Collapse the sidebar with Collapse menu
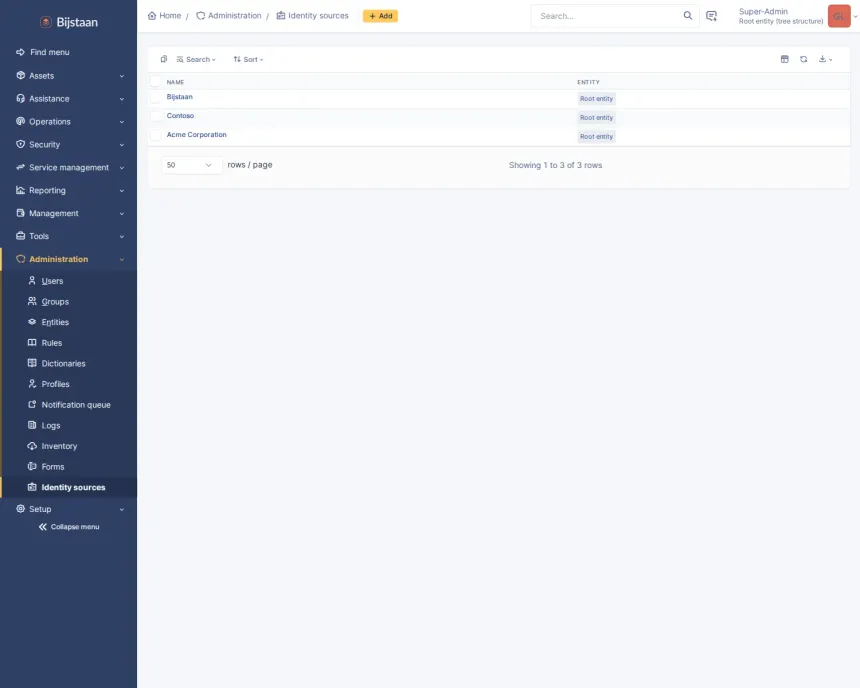860x688 pixels. coord(69,527)
